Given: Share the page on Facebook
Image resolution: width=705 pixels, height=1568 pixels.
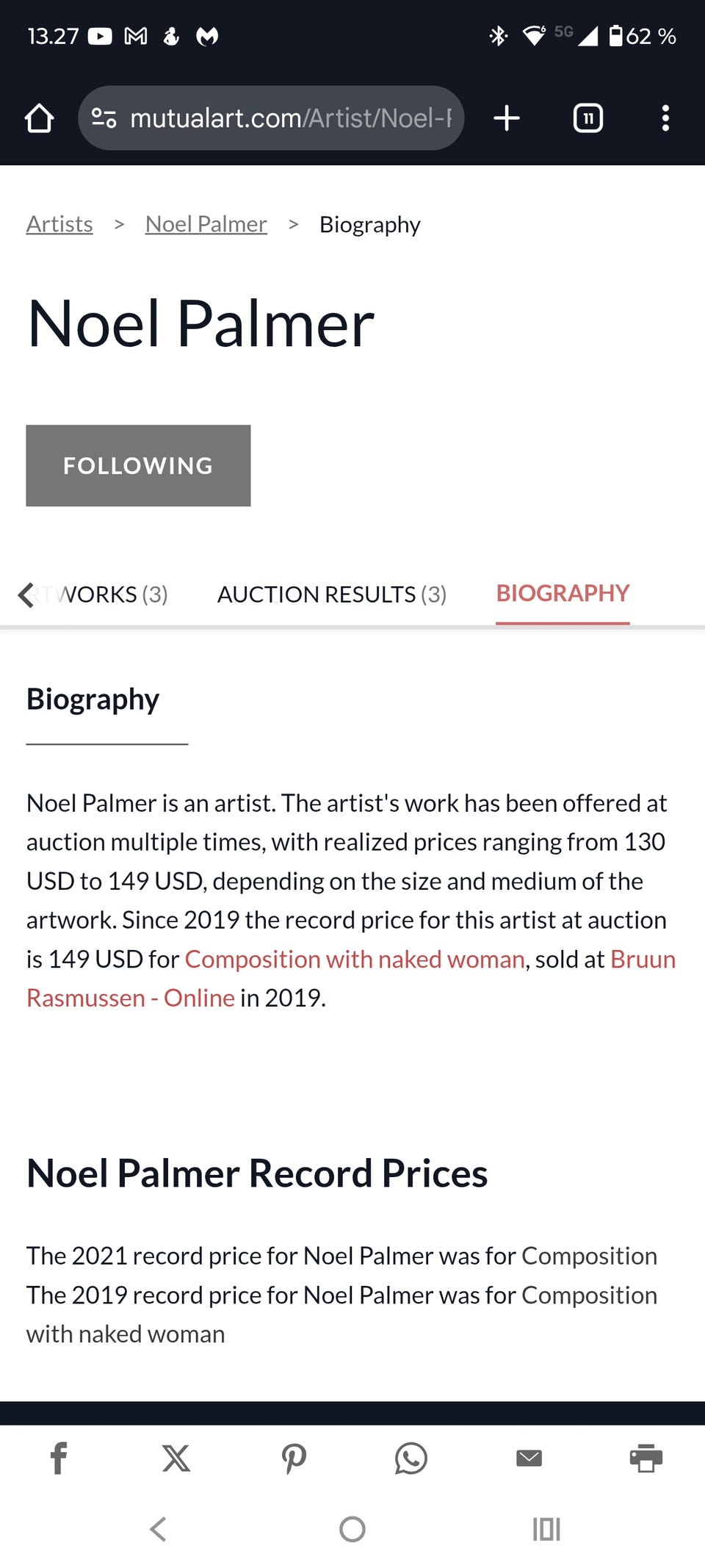Looking at the screenshot, I should [59, 1458].
